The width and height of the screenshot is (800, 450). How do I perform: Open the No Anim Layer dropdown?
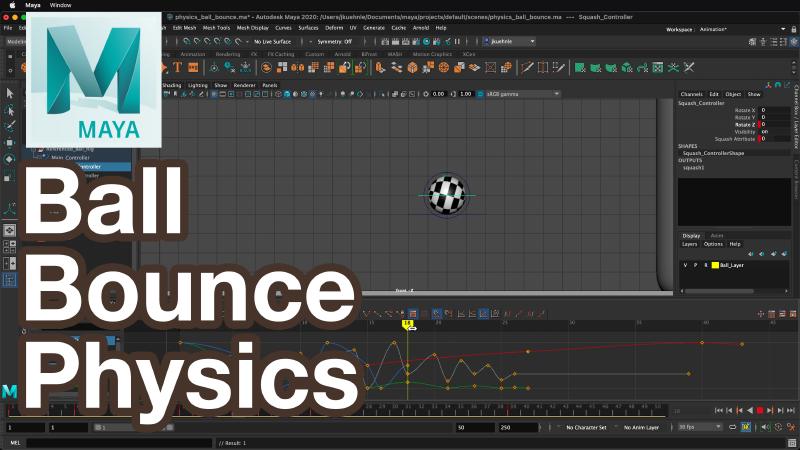click(x=641, y=427)
